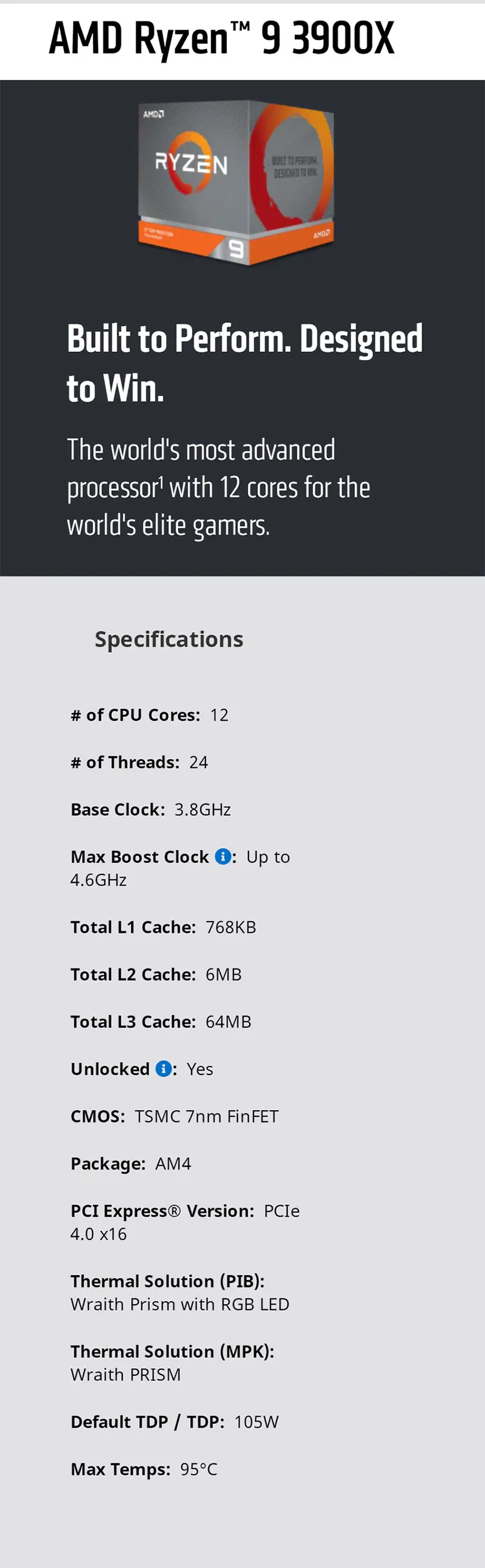This screenshot has width=485, height=1568.
Task: Click the Thermal Solution (MPK) label
Action: 172,1351
